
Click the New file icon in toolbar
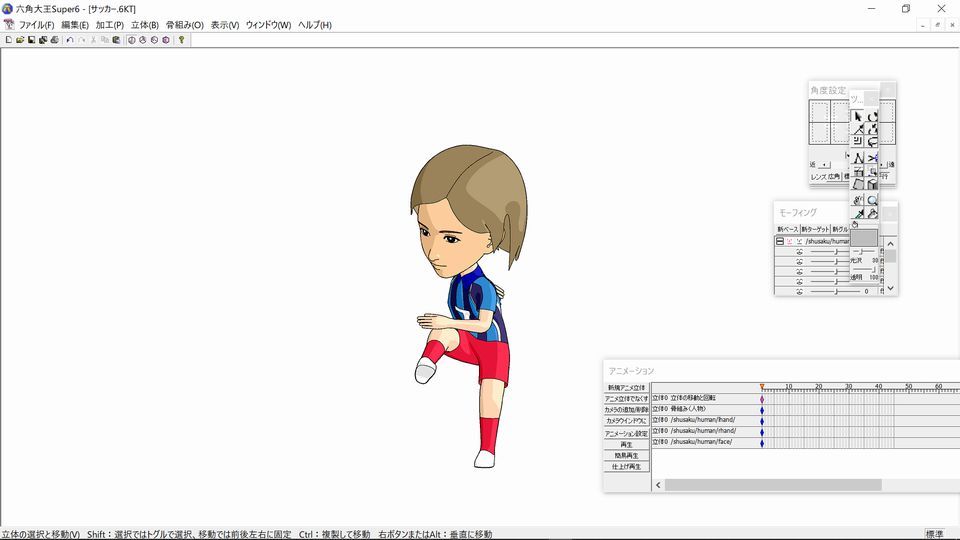point(9,40)
